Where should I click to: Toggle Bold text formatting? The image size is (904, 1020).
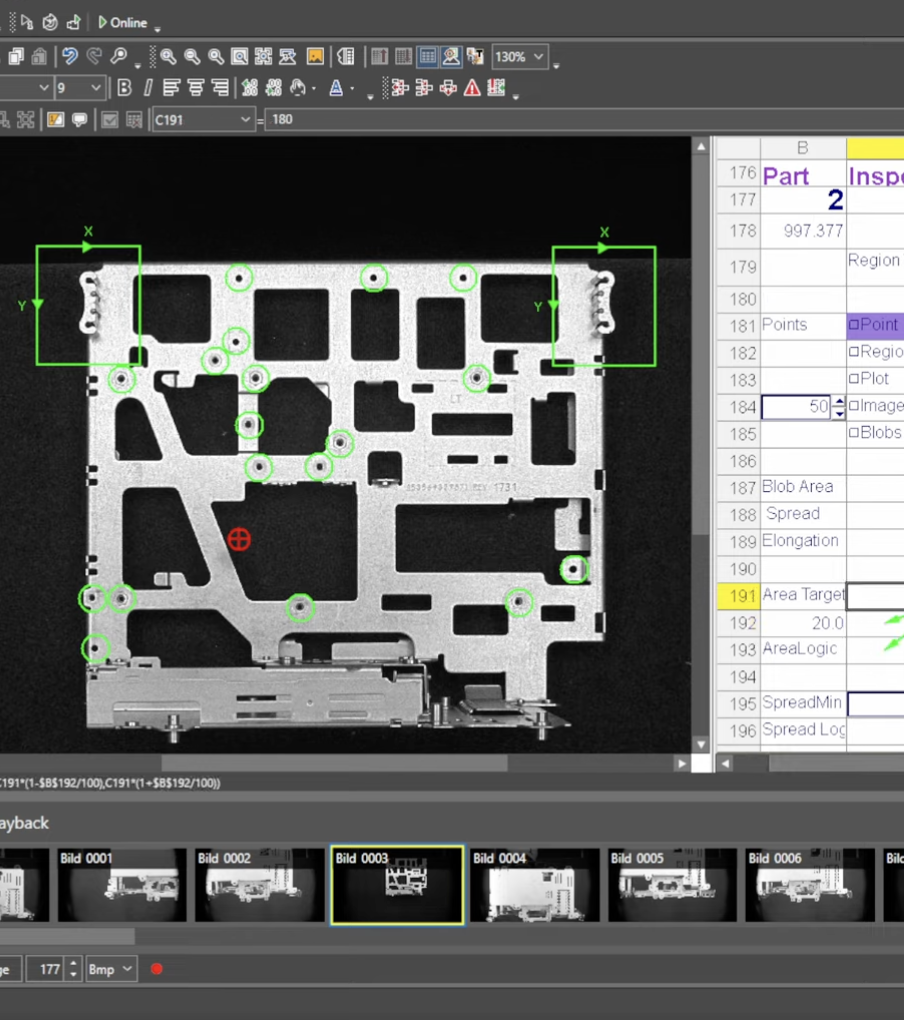pos(124,88)
